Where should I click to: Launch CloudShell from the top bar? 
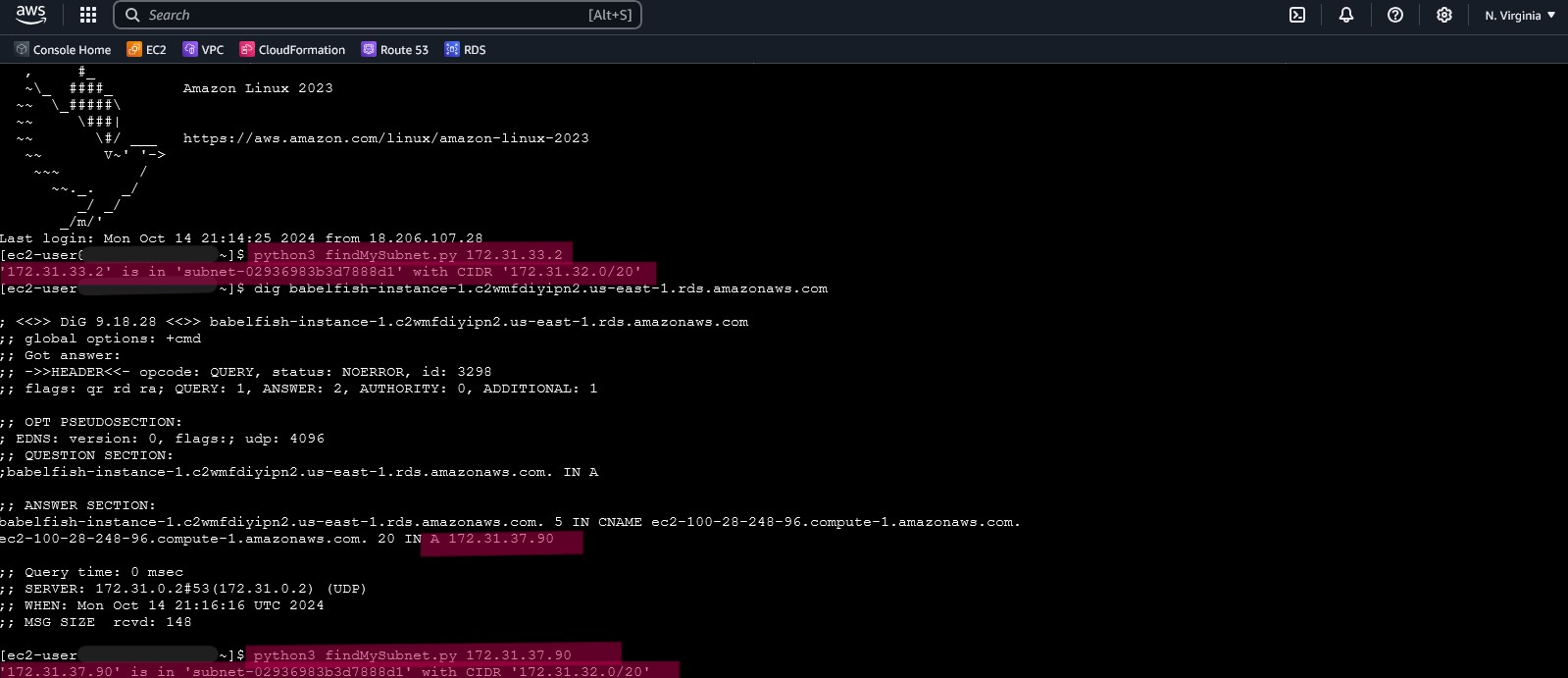pyautogui.click(x=1296, y=15)
